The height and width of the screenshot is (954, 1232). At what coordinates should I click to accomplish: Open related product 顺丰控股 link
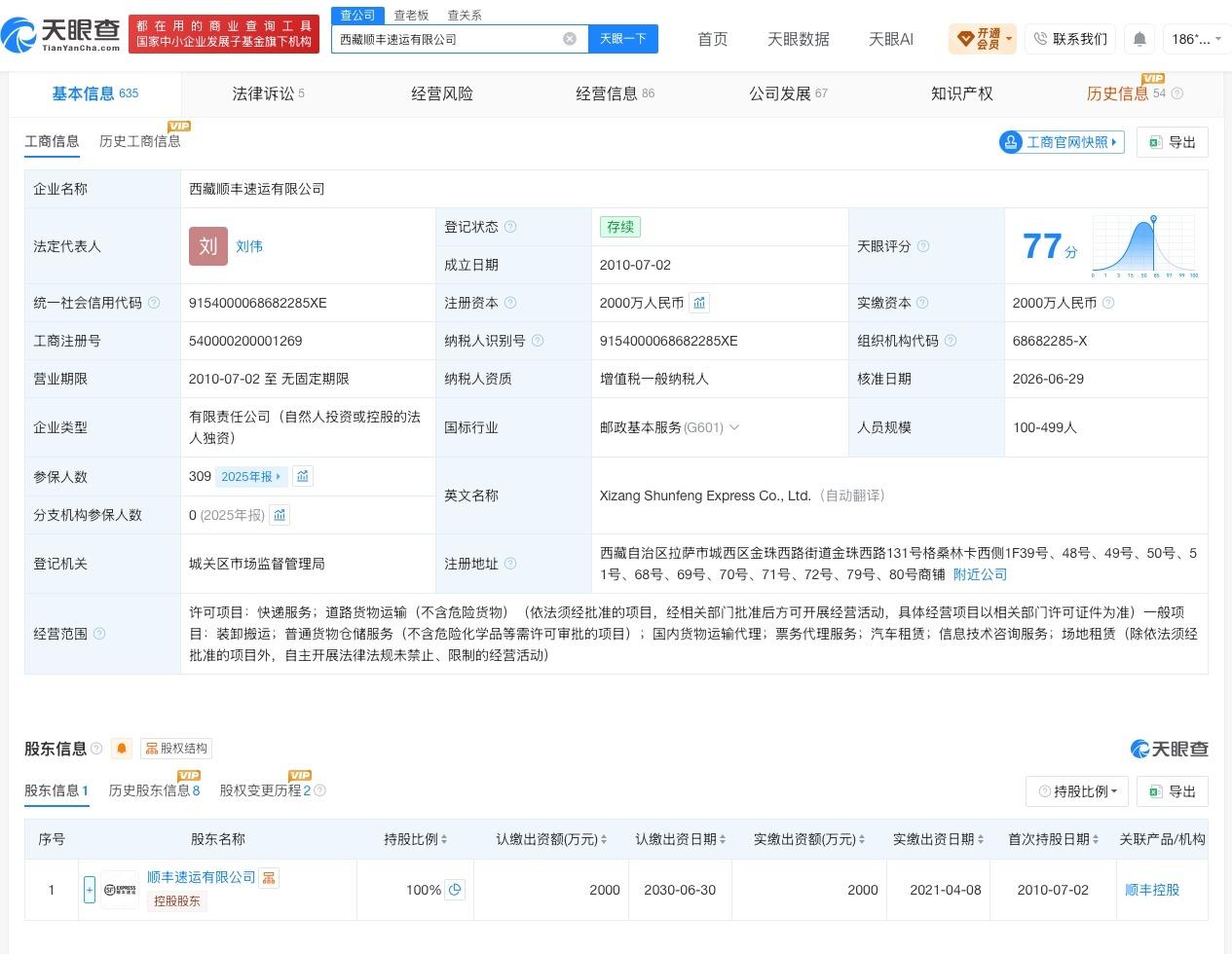tap(1152, 890)
